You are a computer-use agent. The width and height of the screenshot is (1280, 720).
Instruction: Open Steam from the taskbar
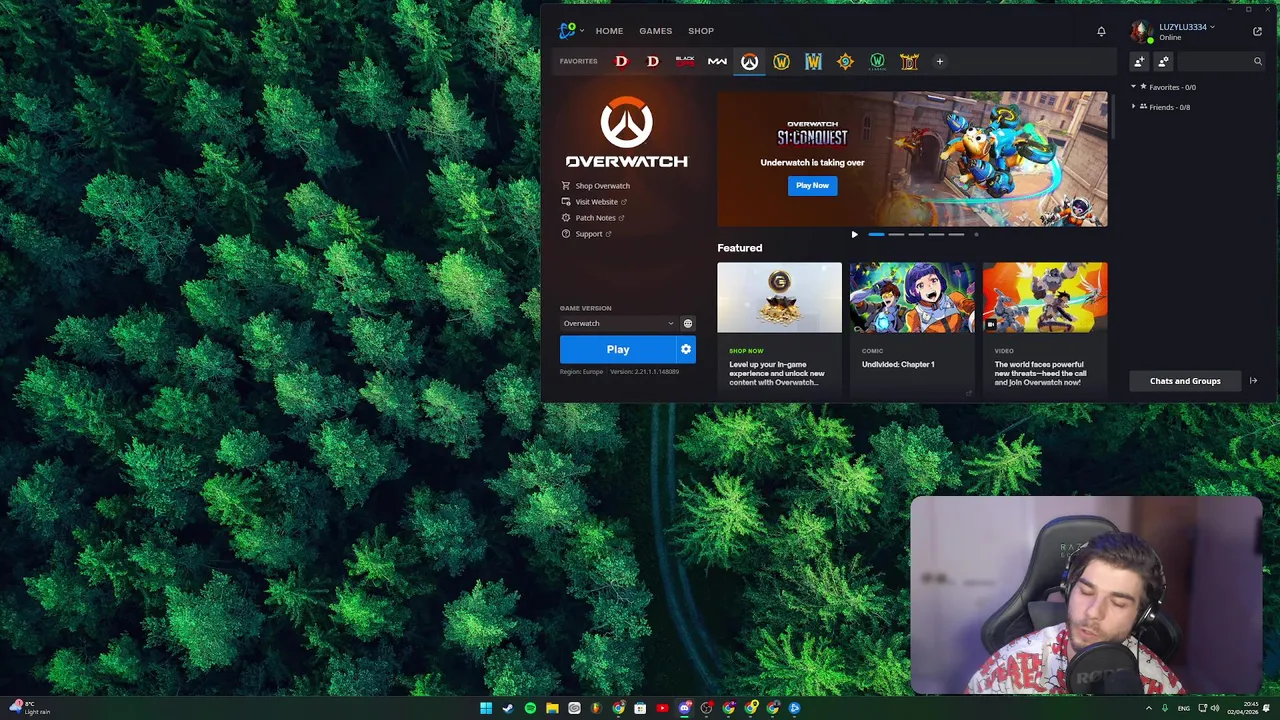[508, 708]
